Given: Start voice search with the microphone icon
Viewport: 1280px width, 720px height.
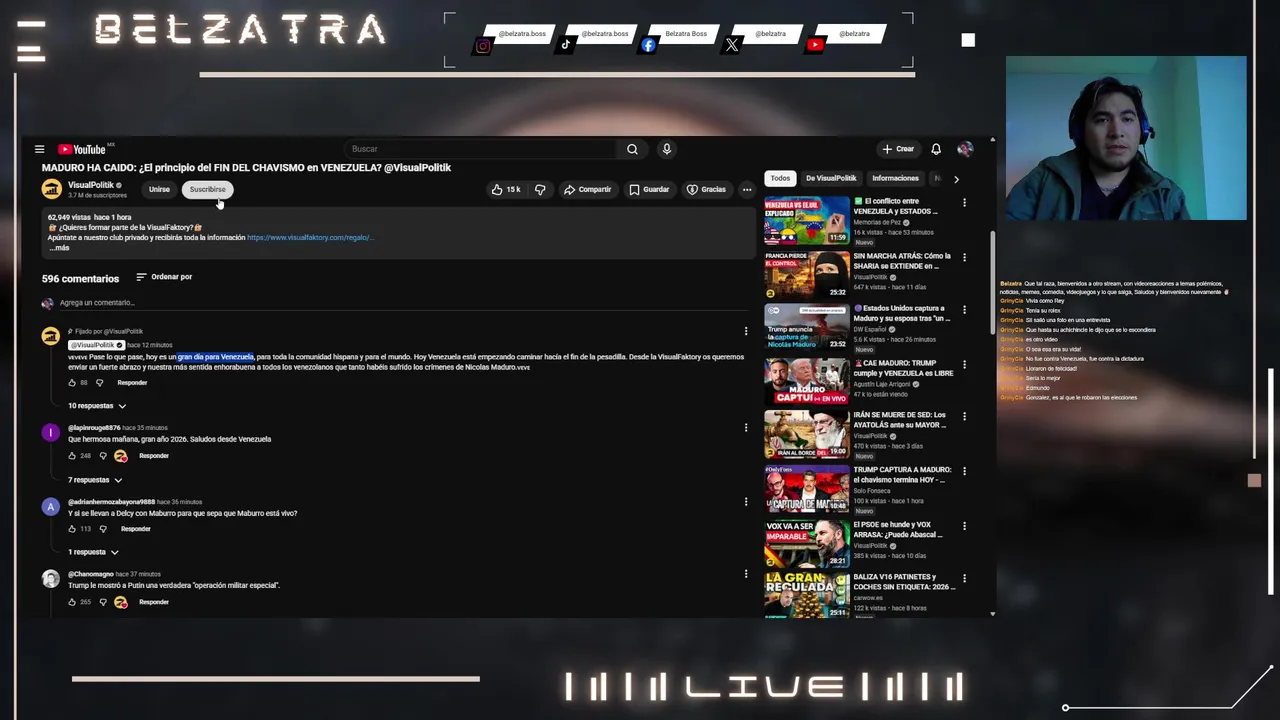Looking at the screenshot, I should point(666,149).
